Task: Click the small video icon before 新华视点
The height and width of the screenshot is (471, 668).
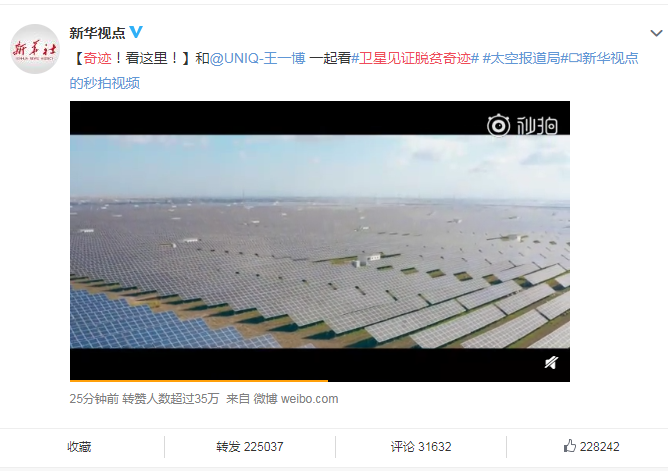Action: click(575, 58)
